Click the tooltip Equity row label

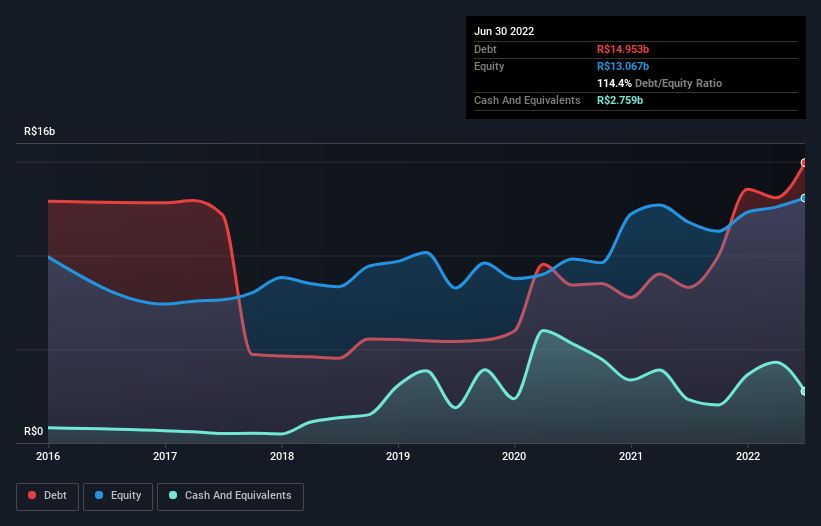point(489,66)
